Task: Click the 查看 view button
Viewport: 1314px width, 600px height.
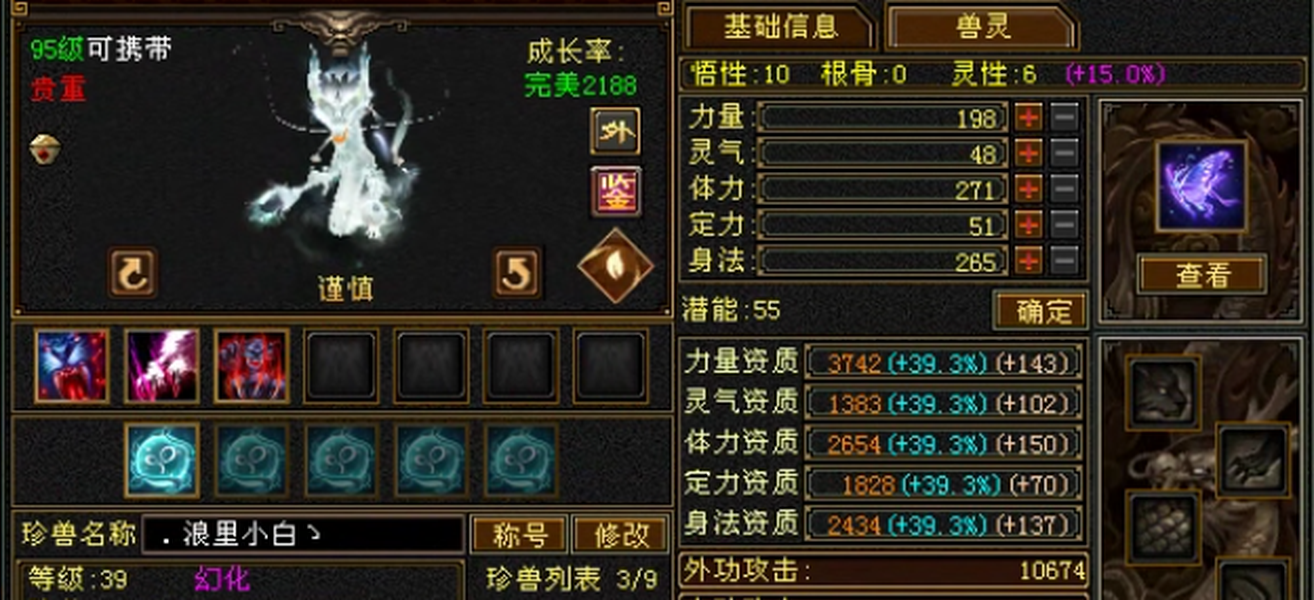Action: coord(1202,274)
